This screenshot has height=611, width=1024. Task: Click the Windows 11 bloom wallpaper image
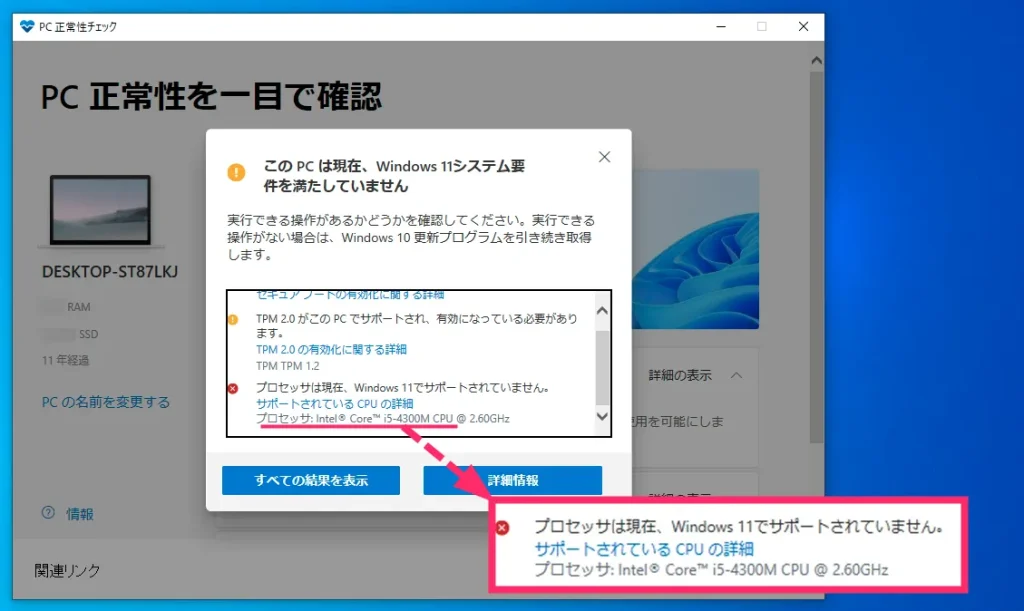695,249
